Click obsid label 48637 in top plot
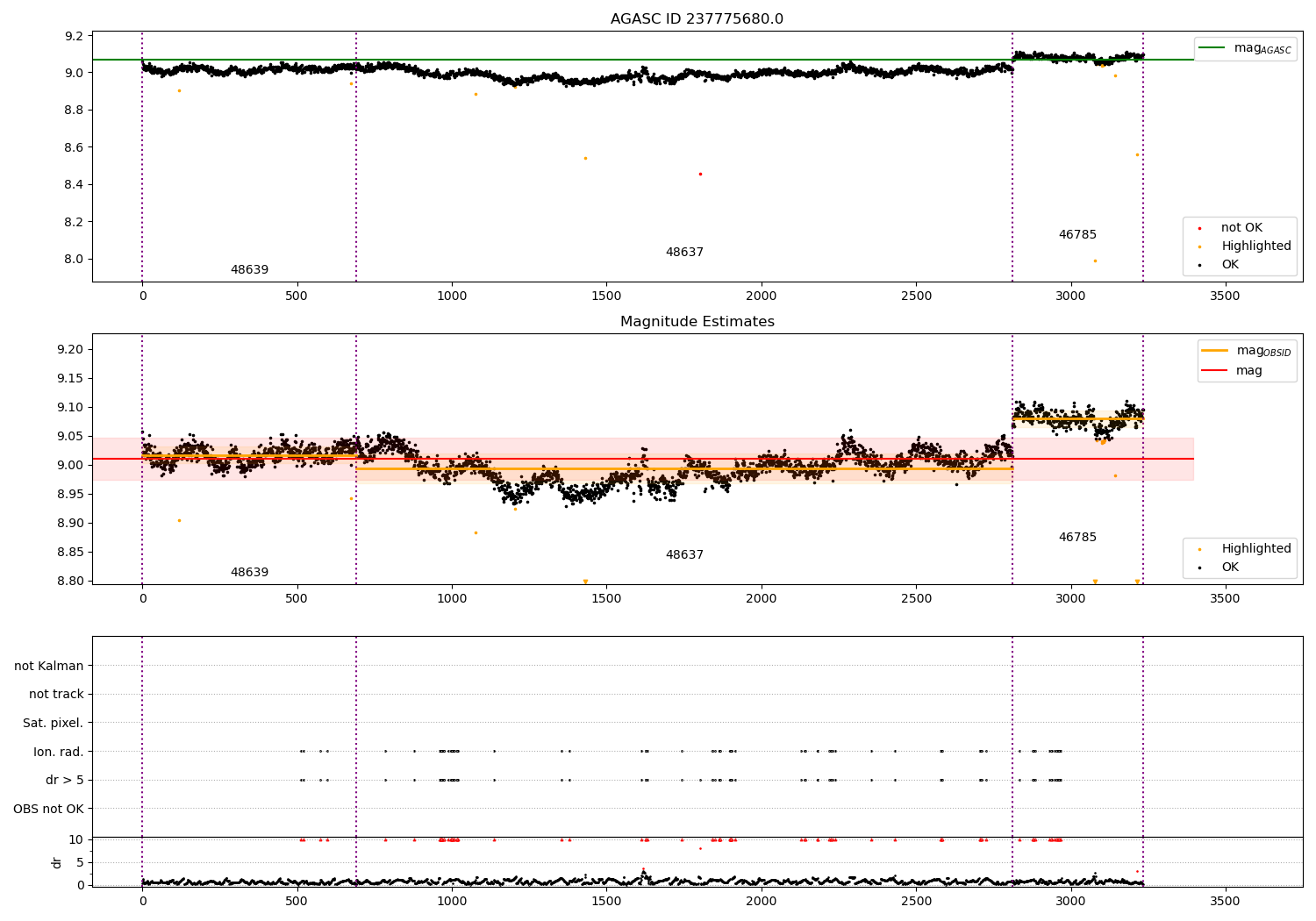Viewport: 1316px width, 921px height. [684, 253]
